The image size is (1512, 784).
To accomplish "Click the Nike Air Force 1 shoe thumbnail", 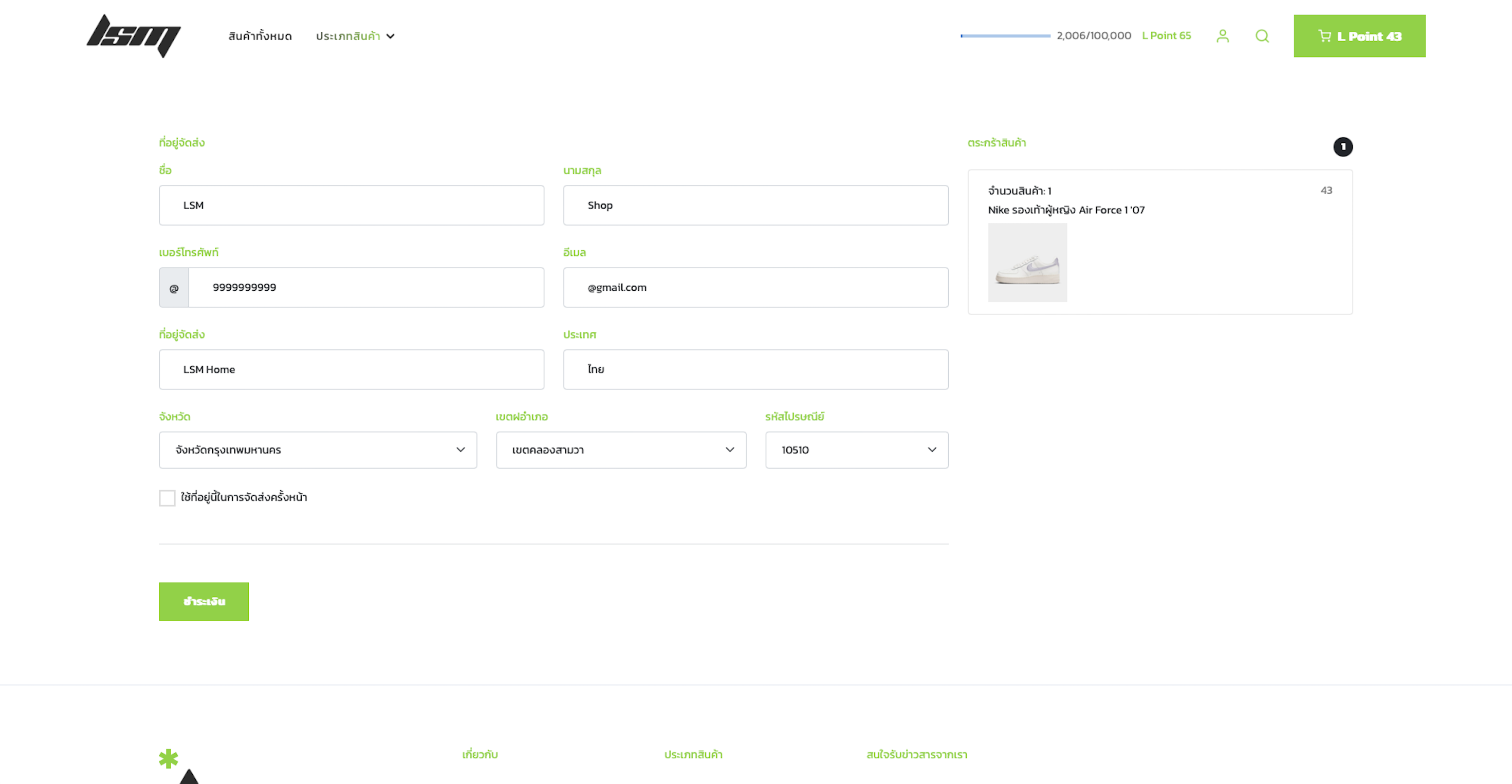I will 1027,263.
